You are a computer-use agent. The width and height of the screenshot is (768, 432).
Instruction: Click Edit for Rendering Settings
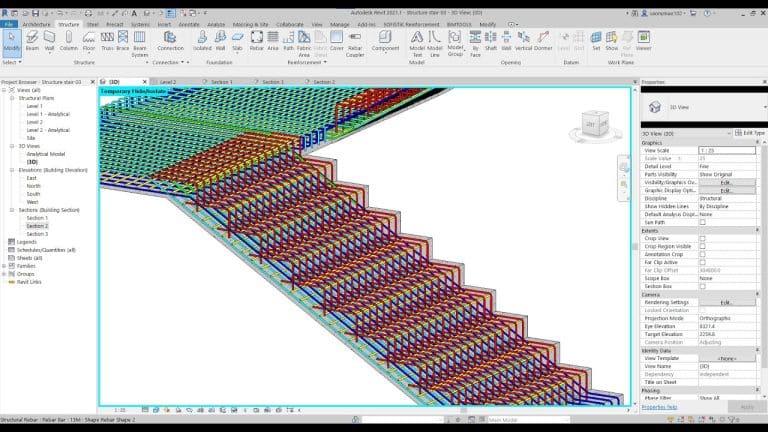coord(726,303)
